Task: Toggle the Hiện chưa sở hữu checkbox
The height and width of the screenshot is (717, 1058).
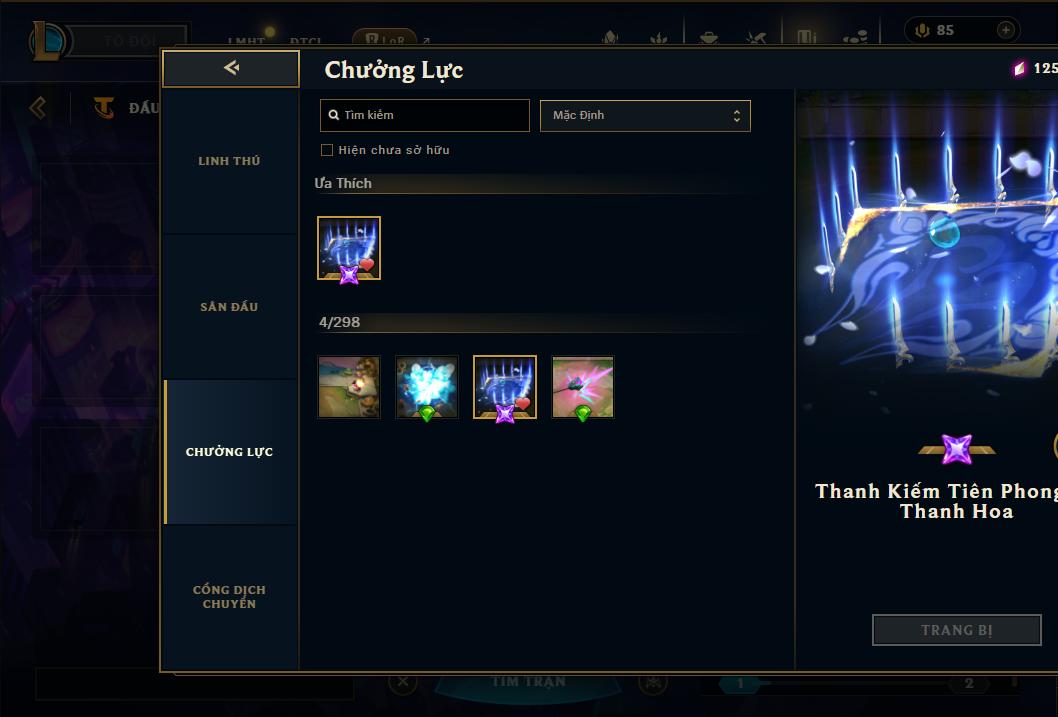Action: [327, 150]
